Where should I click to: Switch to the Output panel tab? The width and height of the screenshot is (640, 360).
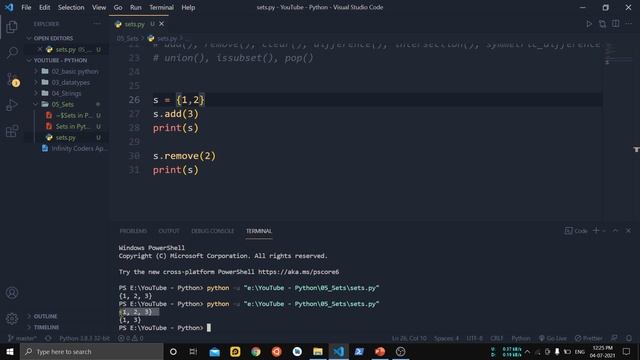[x=169, y=231]
